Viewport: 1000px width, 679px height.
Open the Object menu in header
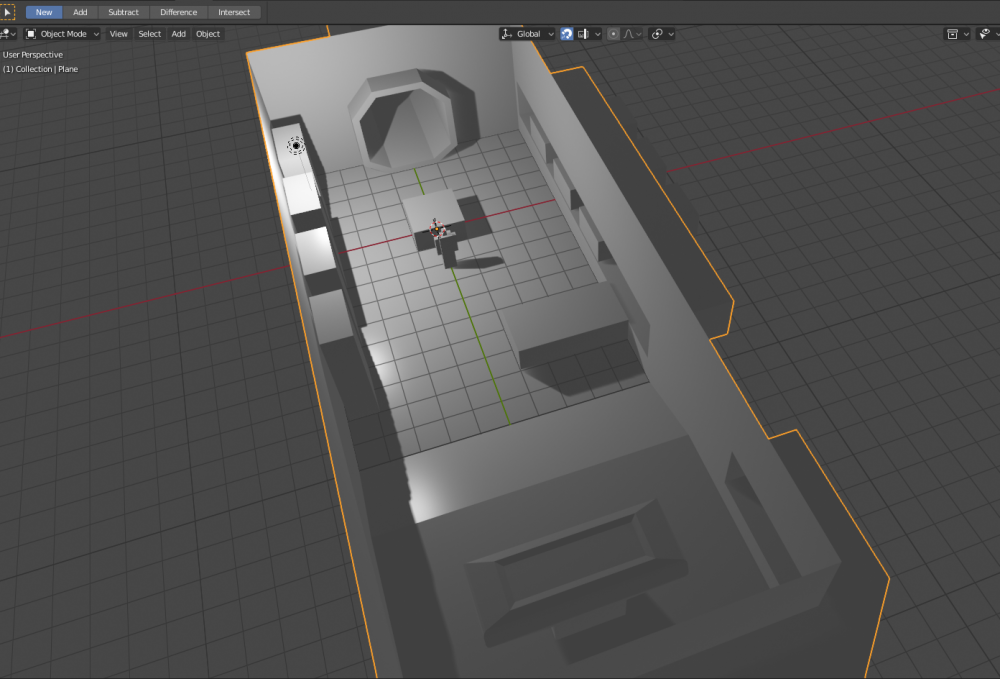point(208,34)
